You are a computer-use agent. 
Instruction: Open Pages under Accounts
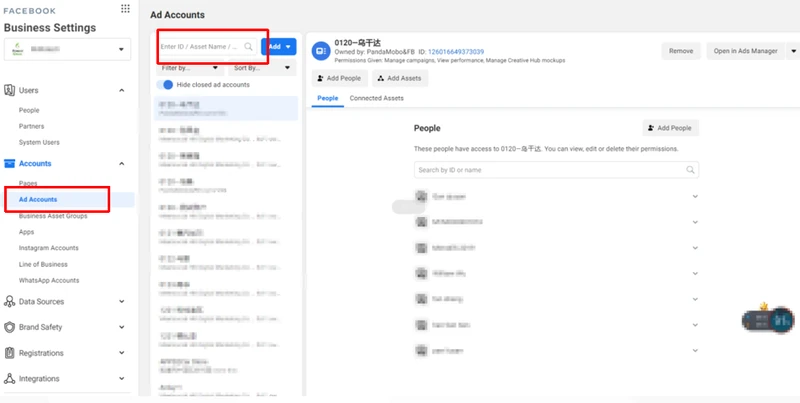[28, 183]
